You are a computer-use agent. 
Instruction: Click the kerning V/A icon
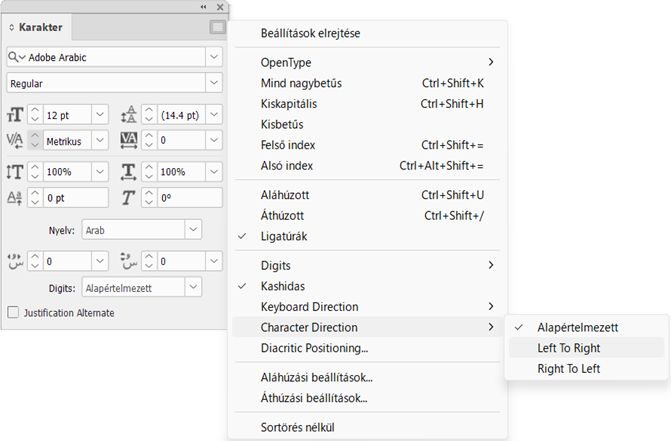(15, 140)
